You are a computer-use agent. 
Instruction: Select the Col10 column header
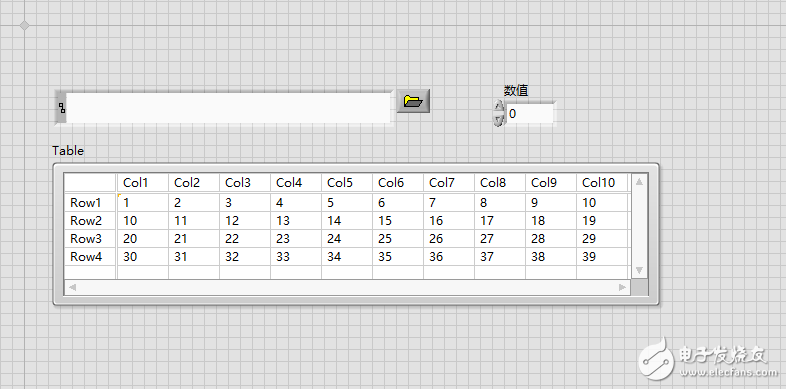click(x=602, y=183)
